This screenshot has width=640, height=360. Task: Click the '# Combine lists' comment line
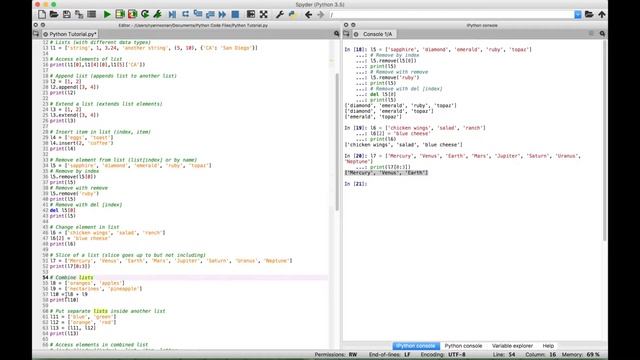pos(72,278)
